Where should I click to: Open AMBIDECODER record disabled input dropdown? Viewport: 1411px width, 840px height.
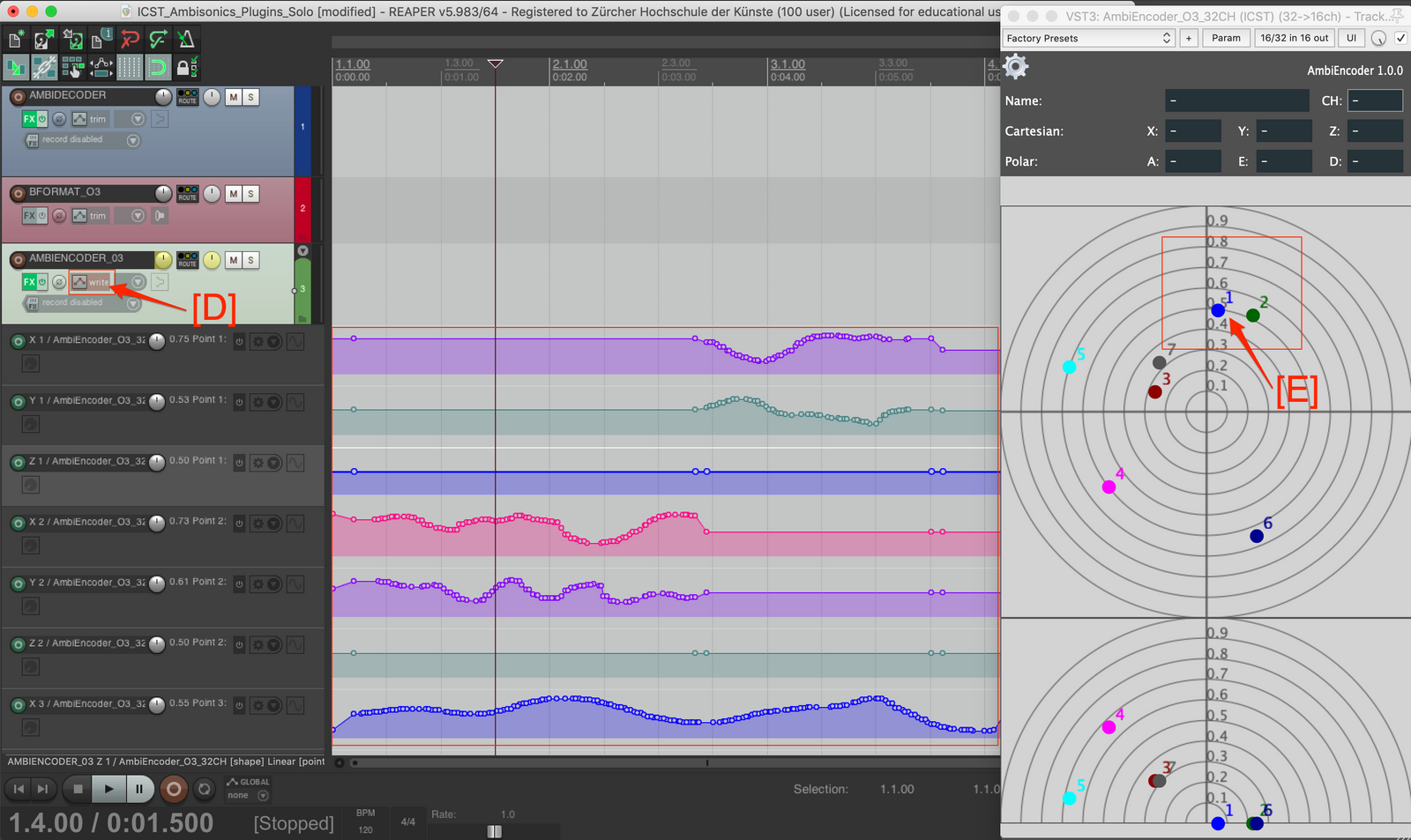[x=133, y=140]
